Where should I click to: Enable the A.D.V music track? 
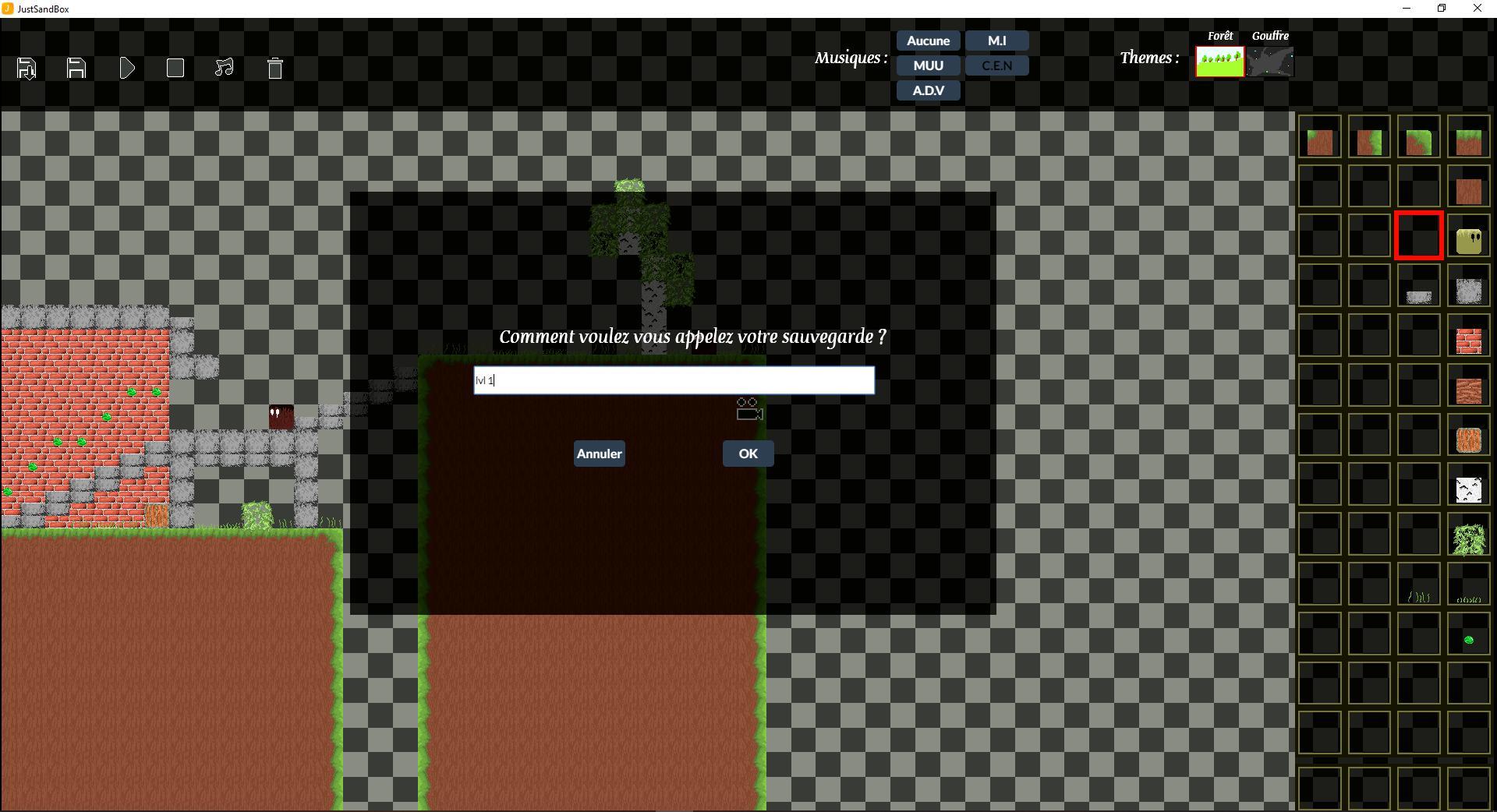927,90
